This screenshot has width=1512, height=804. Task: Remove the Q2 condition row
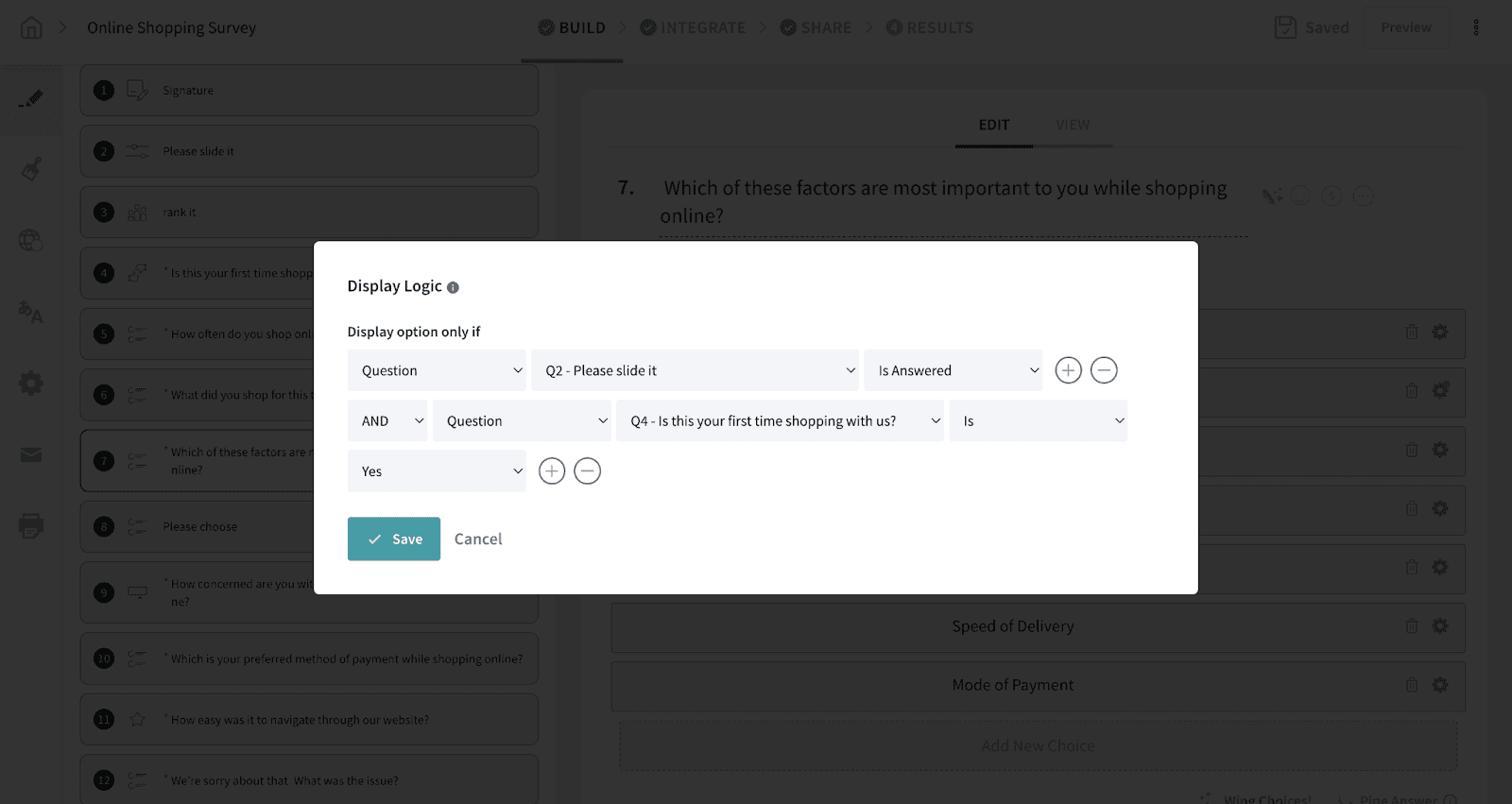coord(1104,370)
